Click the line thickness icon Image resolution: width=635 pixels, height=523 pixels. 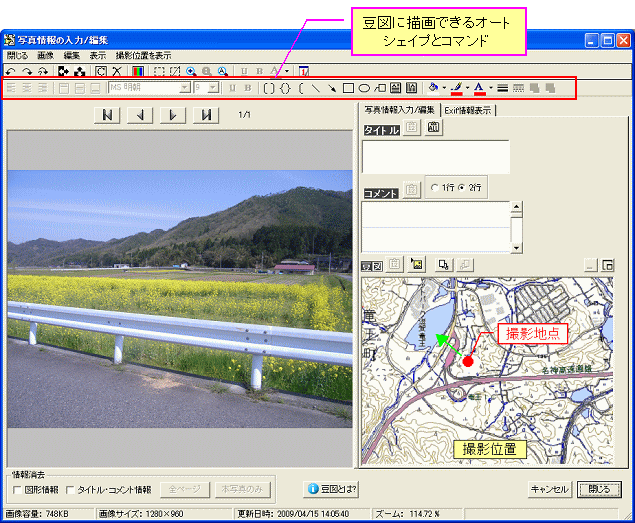click(503, 88)
